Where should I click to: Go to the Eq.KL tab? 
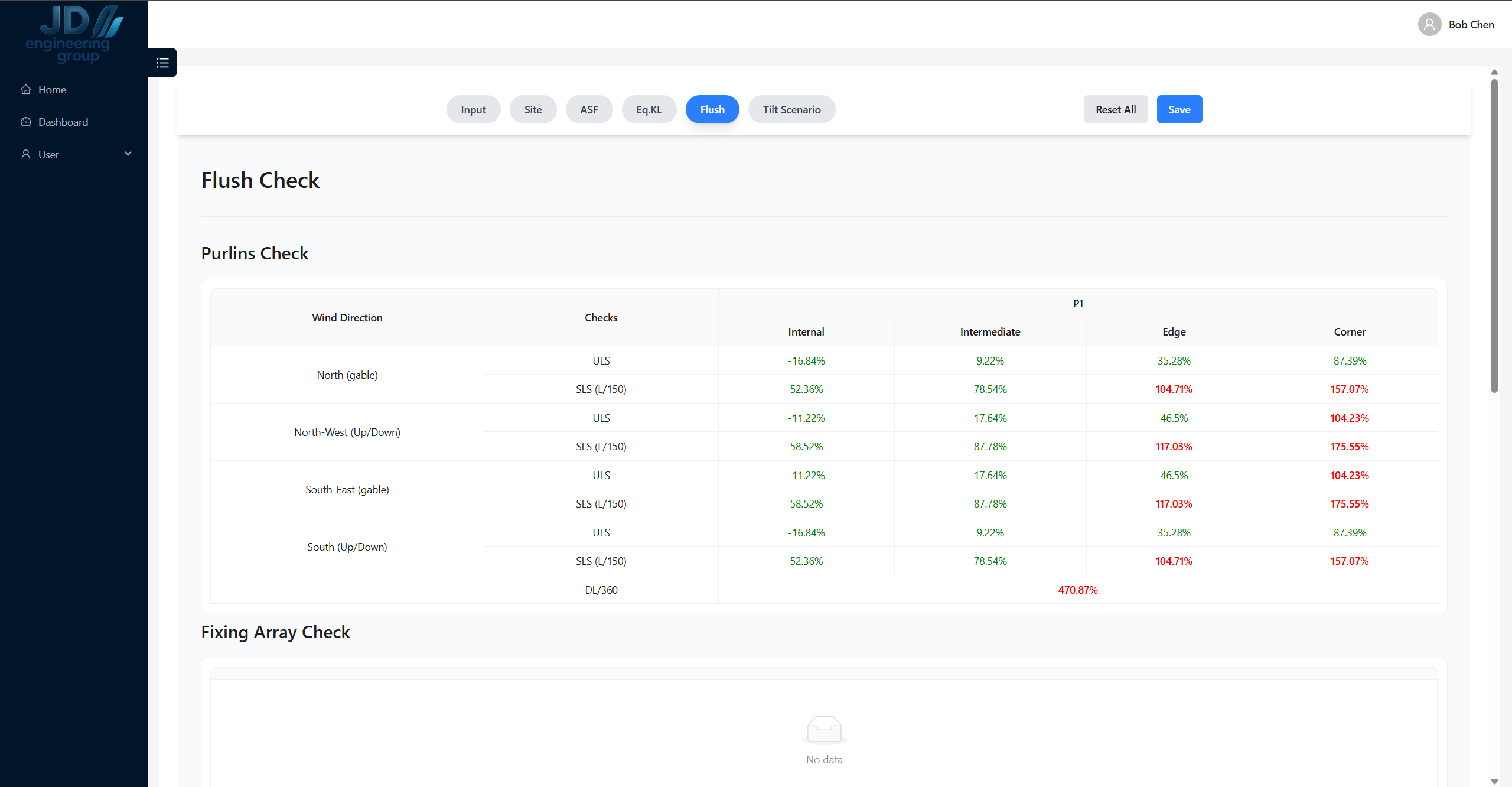click(649, 109)
